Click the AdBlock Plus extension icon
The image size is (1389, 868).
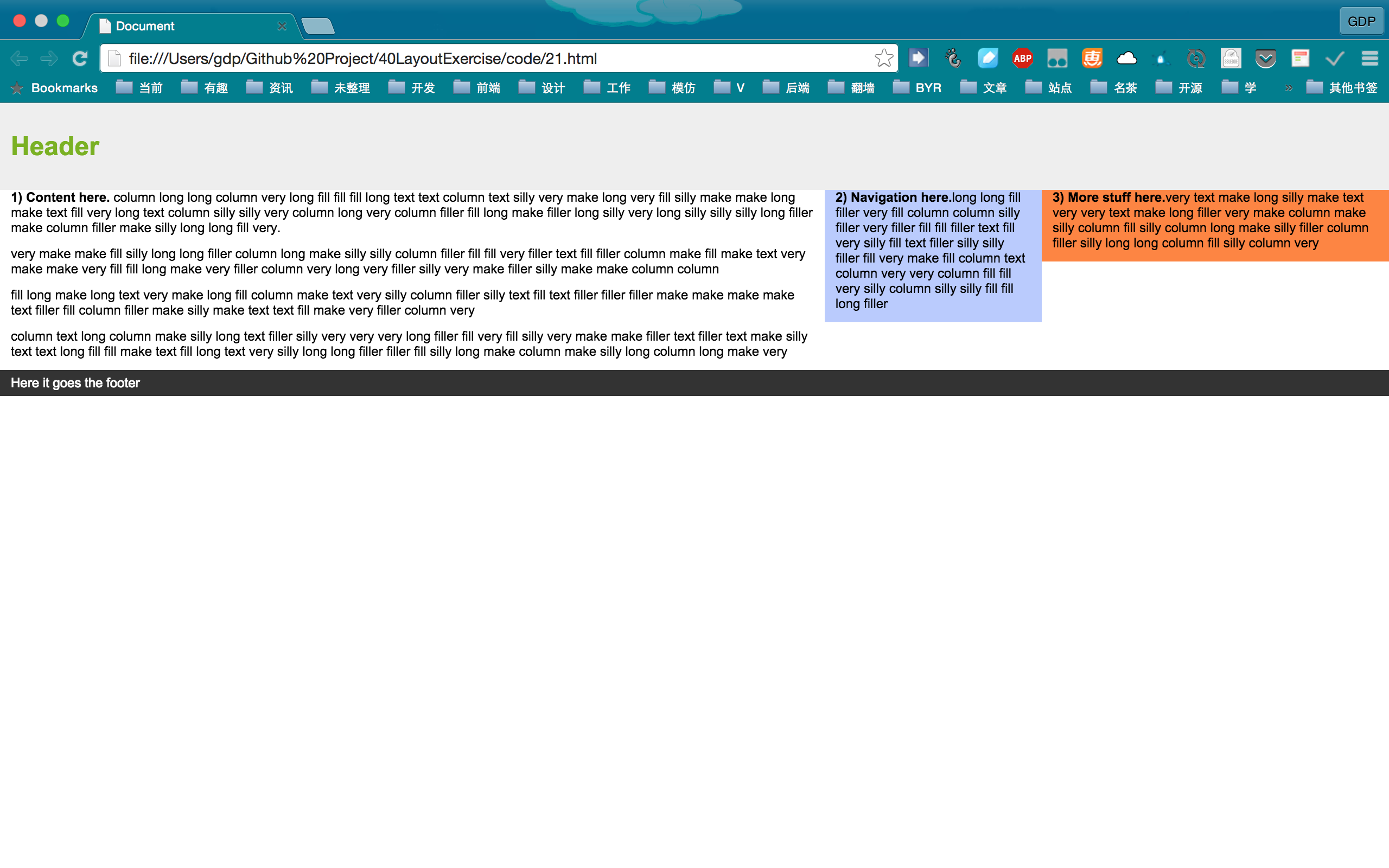pyautogui.click(x=1022, y=58)
